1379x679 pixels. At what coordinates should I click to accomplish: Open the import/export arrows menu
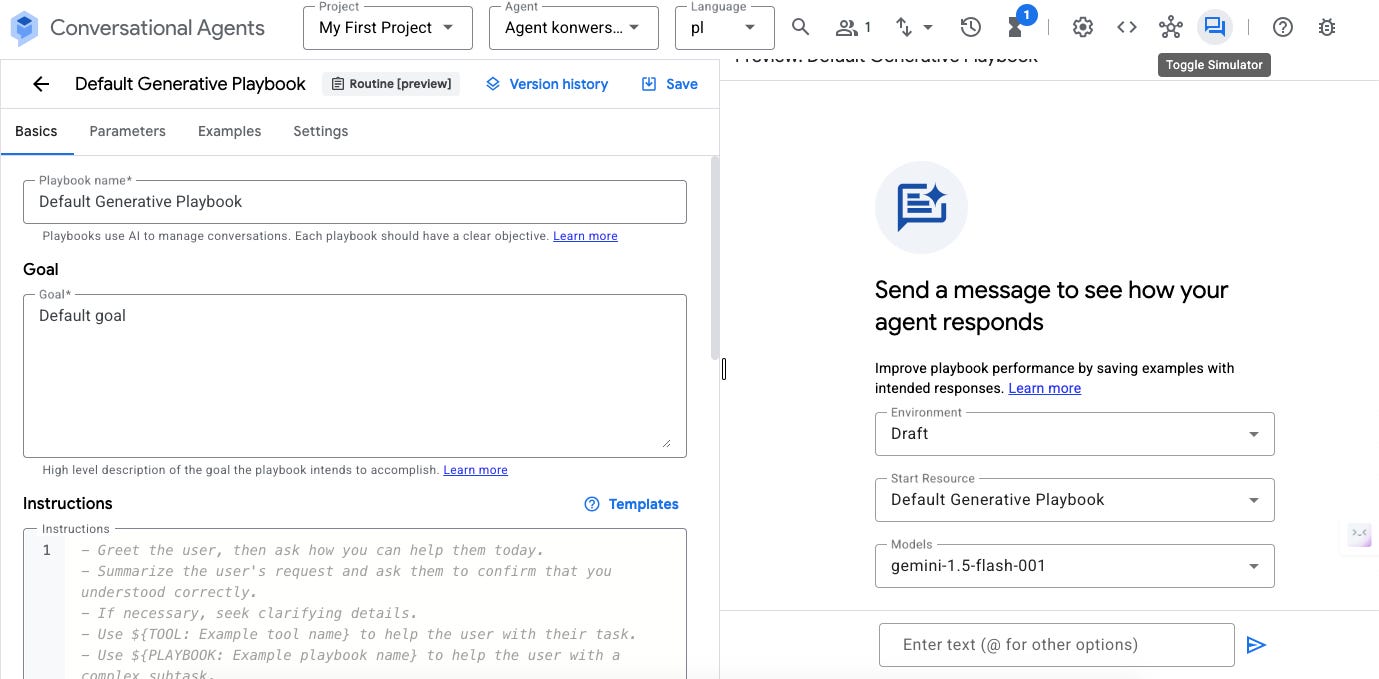pos(914,27)
